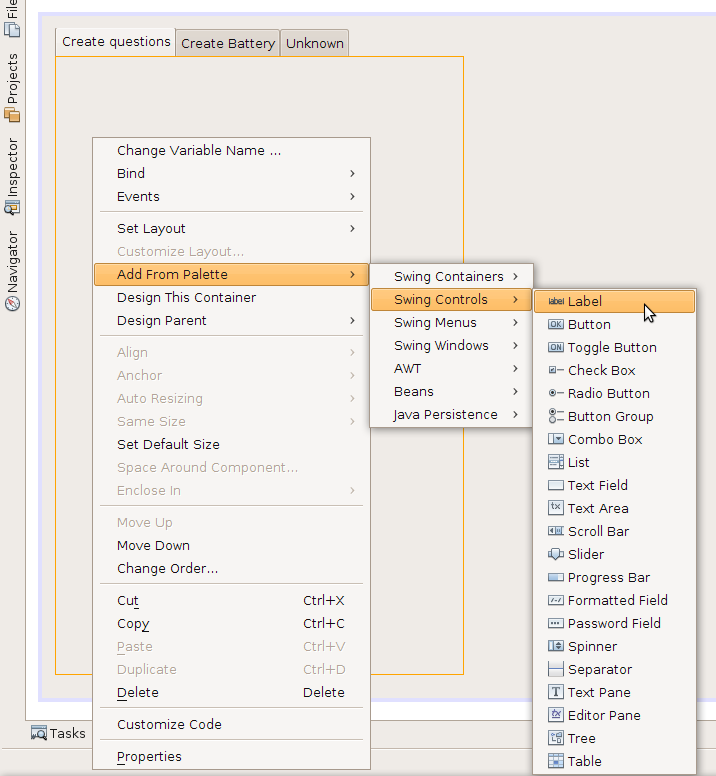Choose Change Variable Name menu entry

(x=231, y=150)
